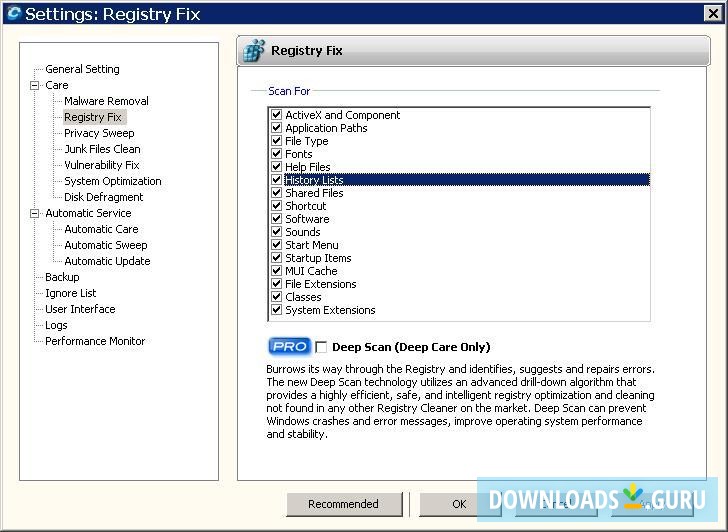Go to User Interface settings

(80, 309)
